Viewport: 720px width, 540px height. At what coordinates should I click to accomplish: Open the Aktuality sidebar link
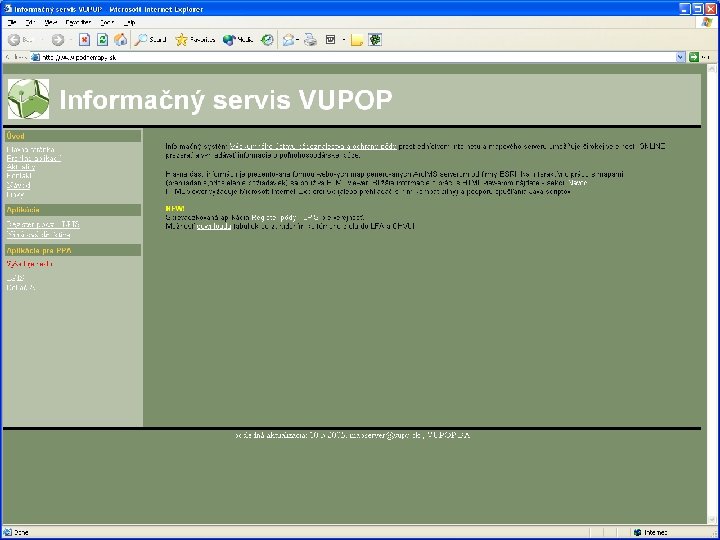[21, 167]
